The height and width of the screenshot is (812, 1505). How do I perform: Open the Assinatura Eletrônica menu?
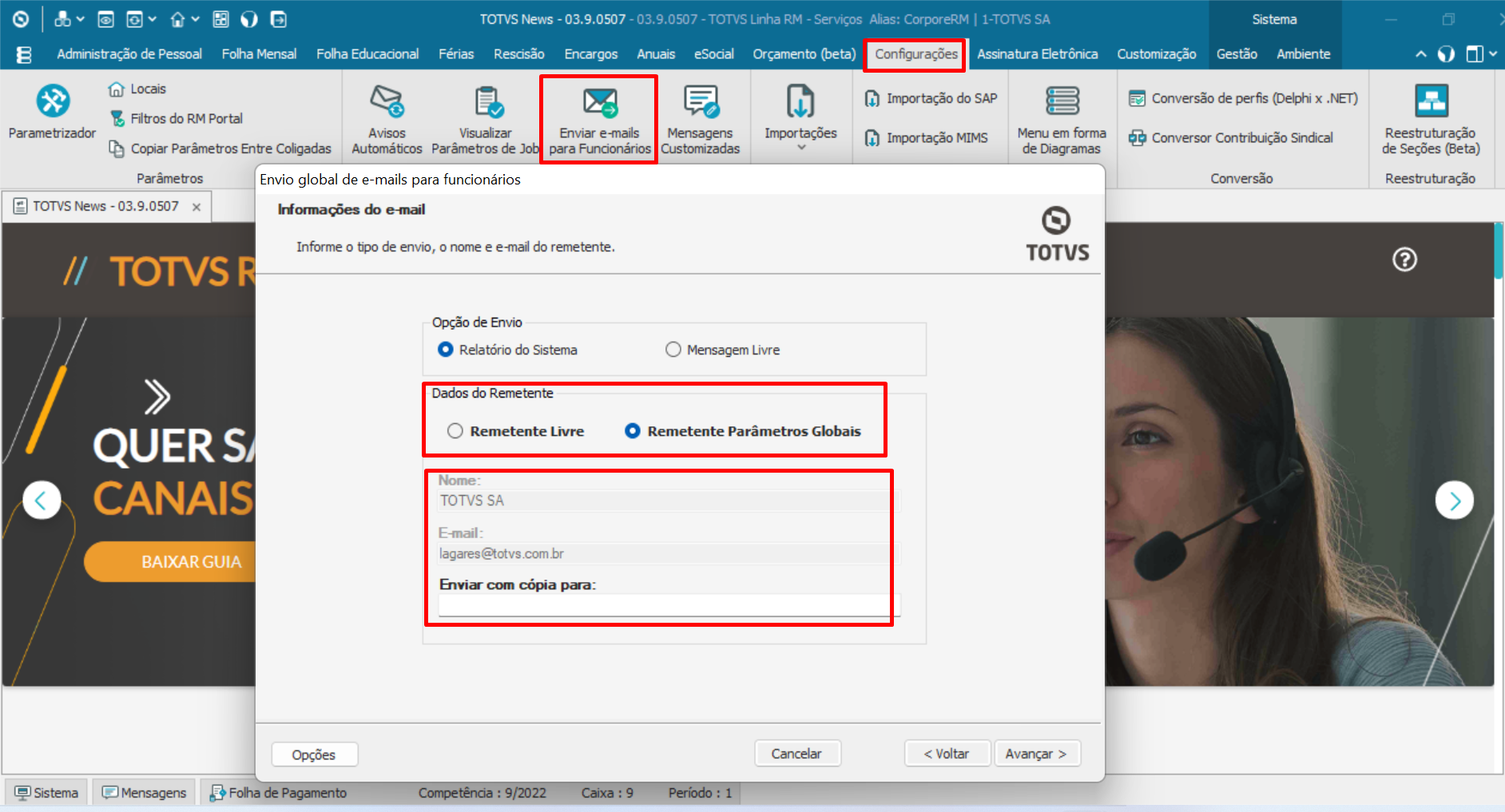point(1038,54)
